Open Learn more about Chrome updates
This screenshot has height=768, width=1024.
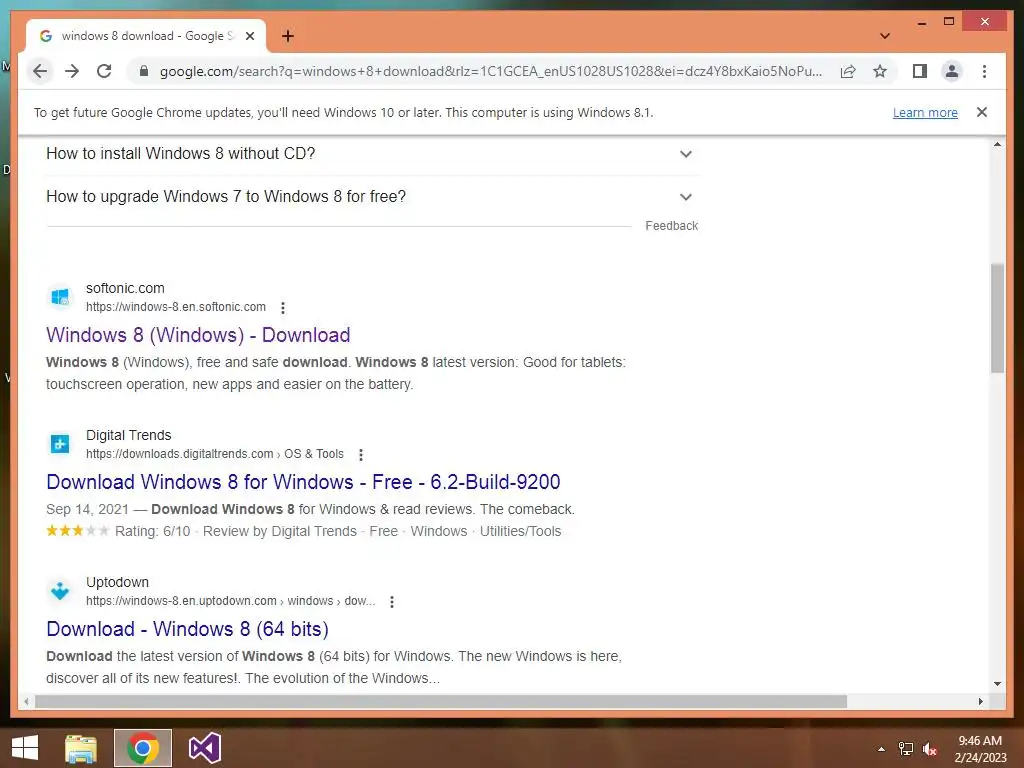925,112
